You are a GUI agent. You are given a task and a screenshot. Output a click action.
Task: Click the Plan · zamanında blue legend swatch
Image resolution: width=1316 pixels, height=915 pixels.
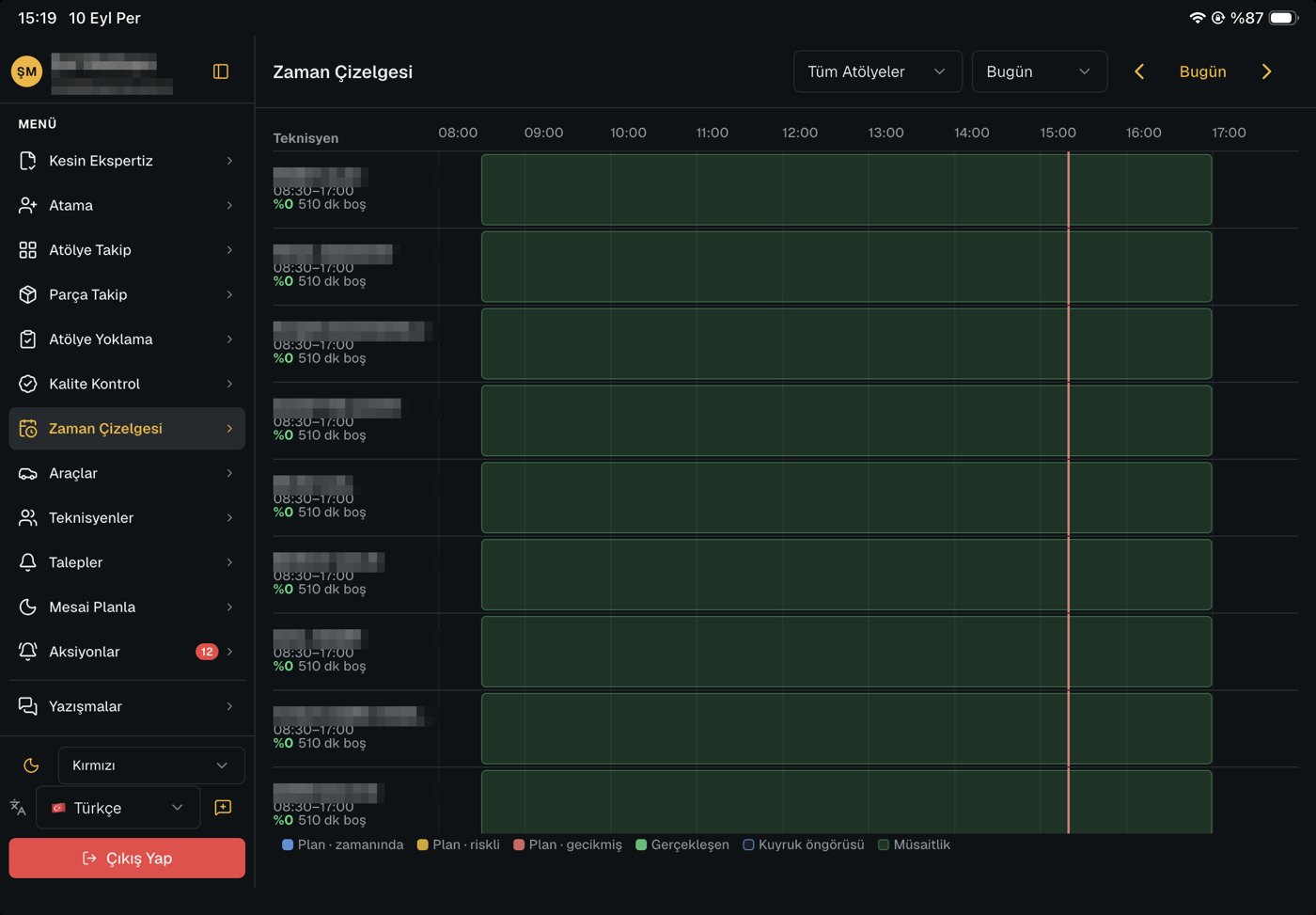[288, 844]
